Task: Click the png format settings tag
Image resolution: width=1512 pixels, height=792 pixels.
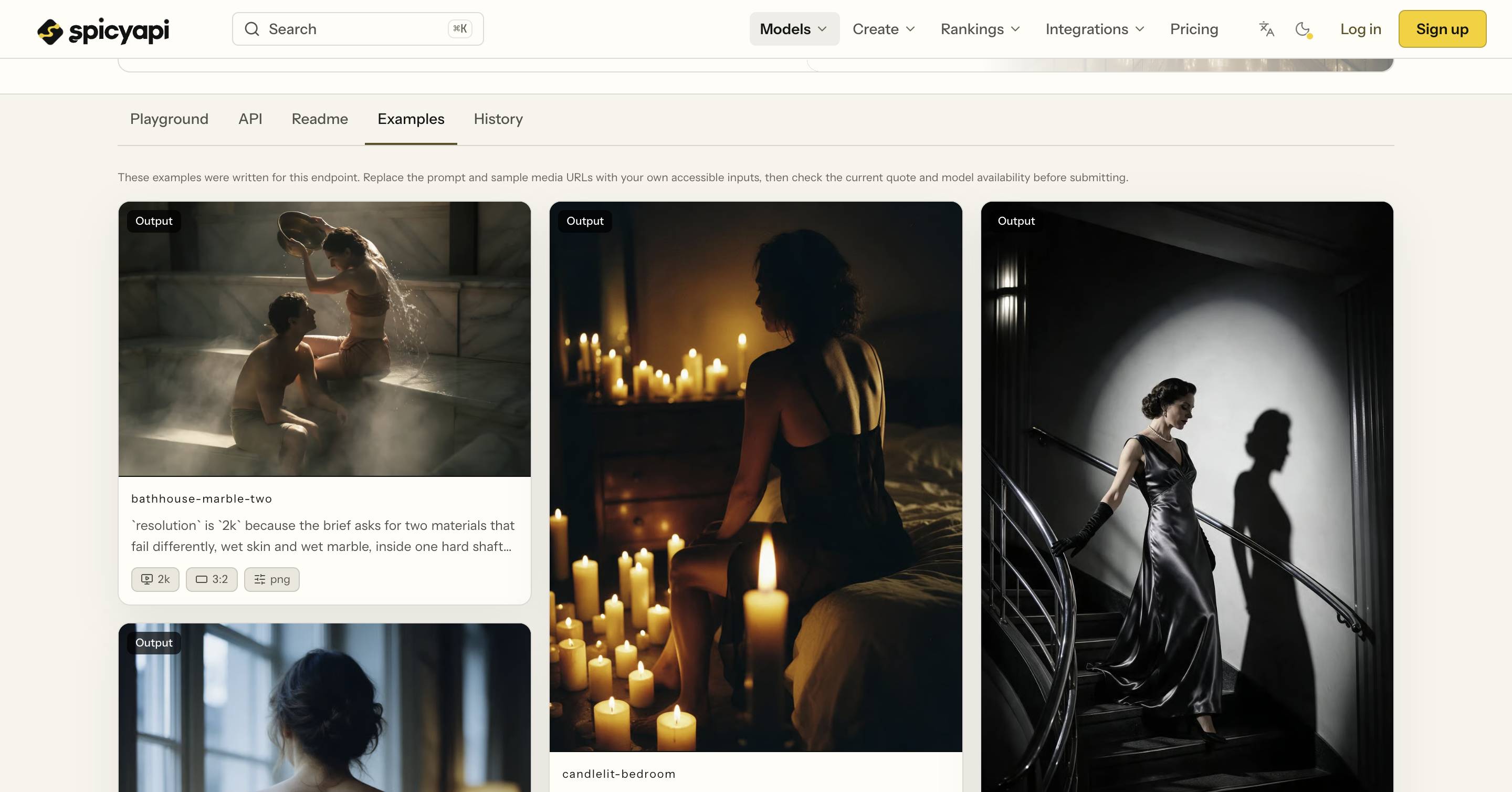Action: [x=272, y=579]
